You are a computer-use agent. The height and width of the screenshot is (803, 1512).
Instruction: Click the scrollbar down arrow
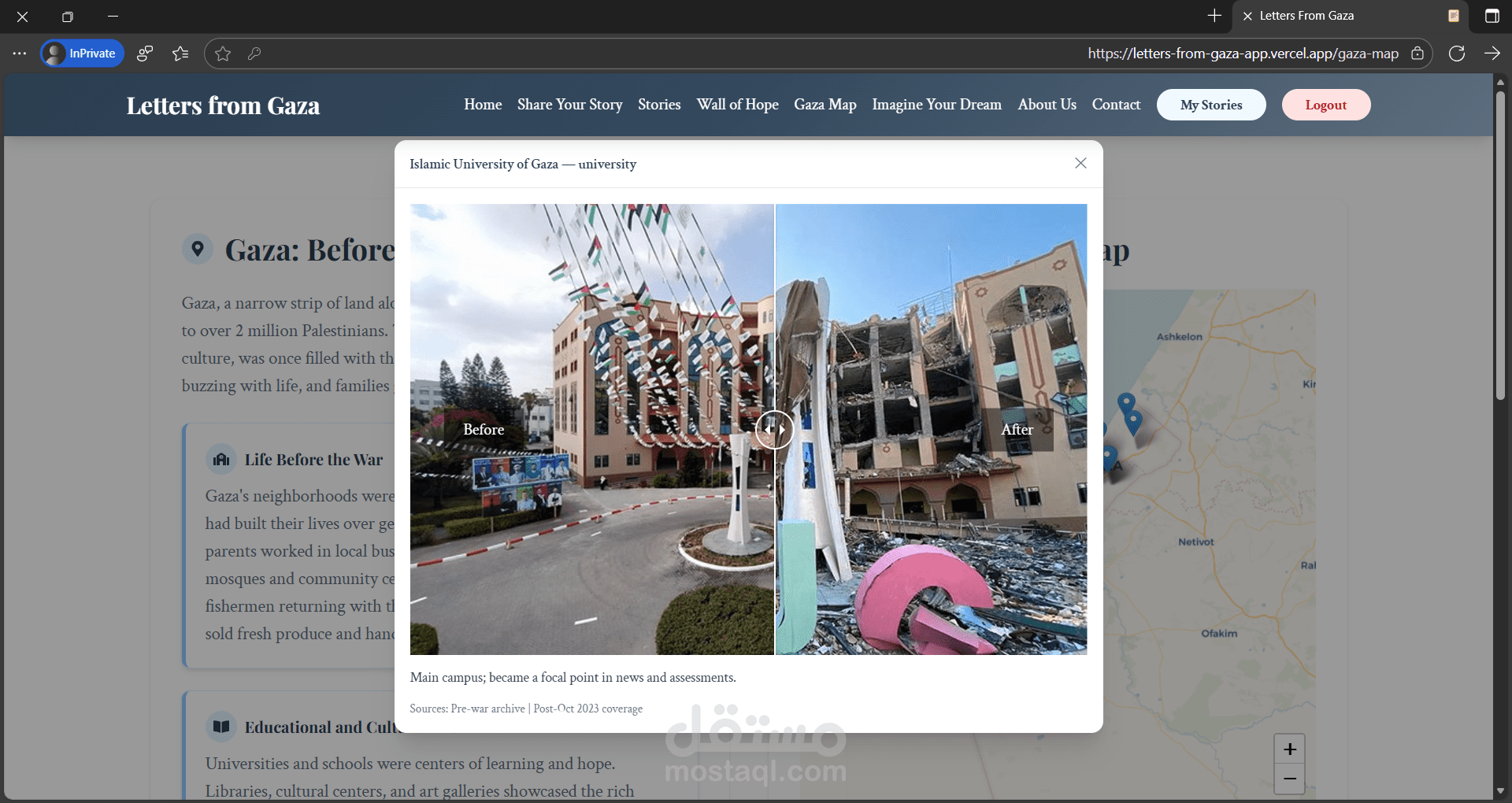tap(1500, 790)
